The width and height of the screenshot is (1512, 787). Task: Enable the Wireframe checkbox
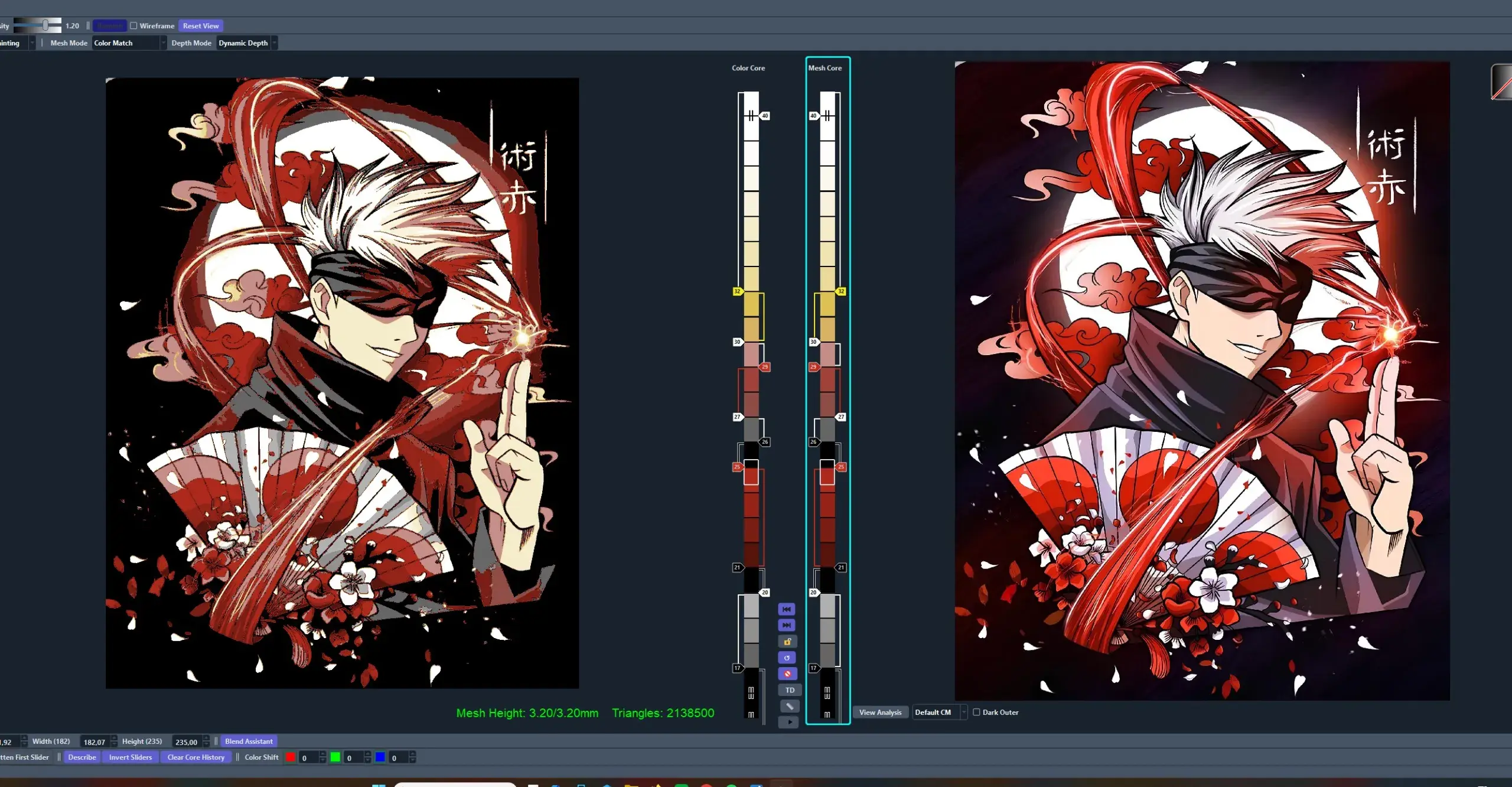tap(133, 25)
